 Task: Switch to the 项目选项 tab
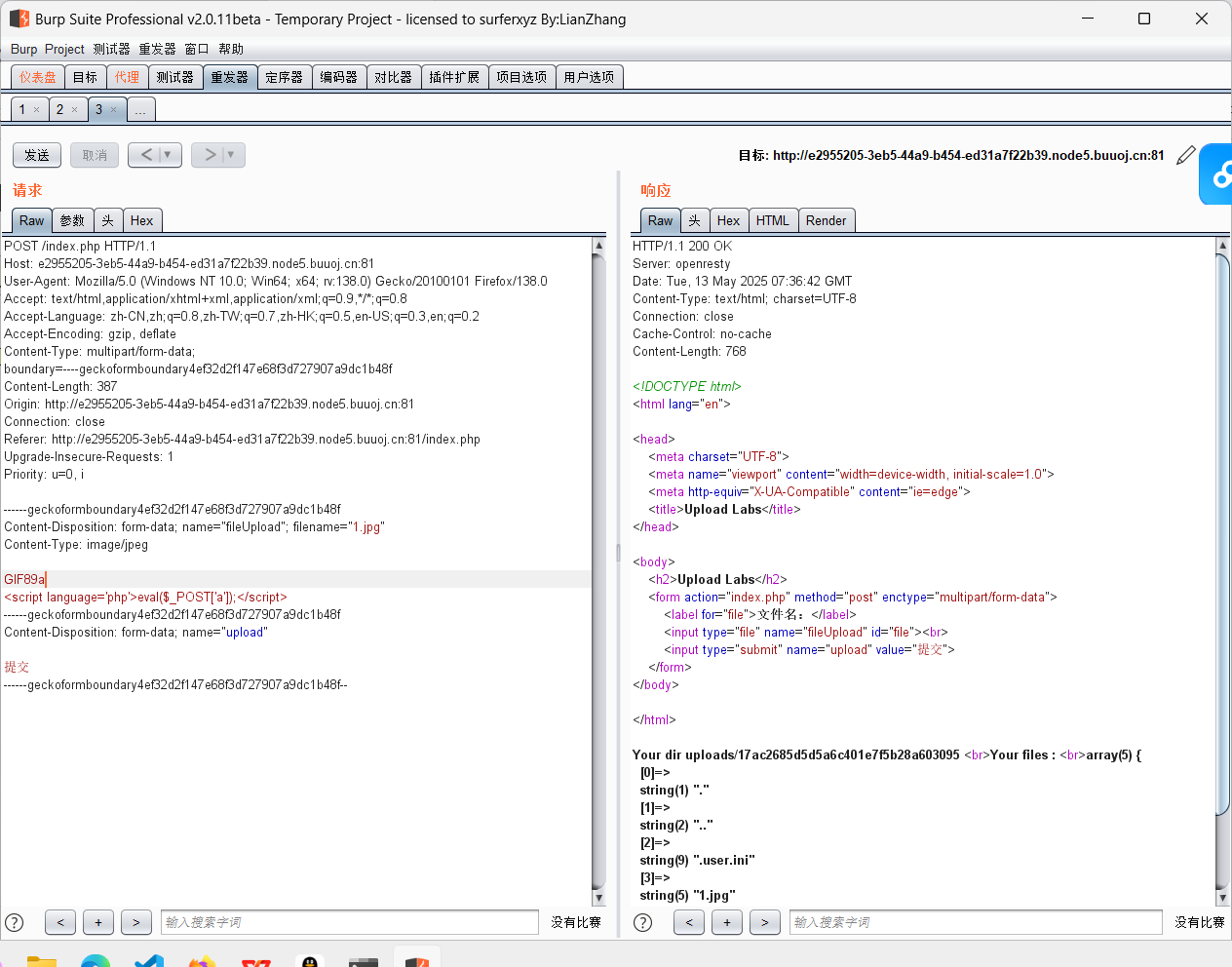click(521, 77)
